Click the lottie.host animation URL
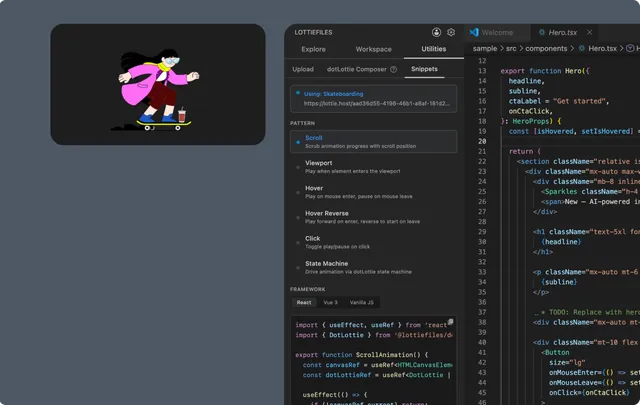 pos(376,104)
